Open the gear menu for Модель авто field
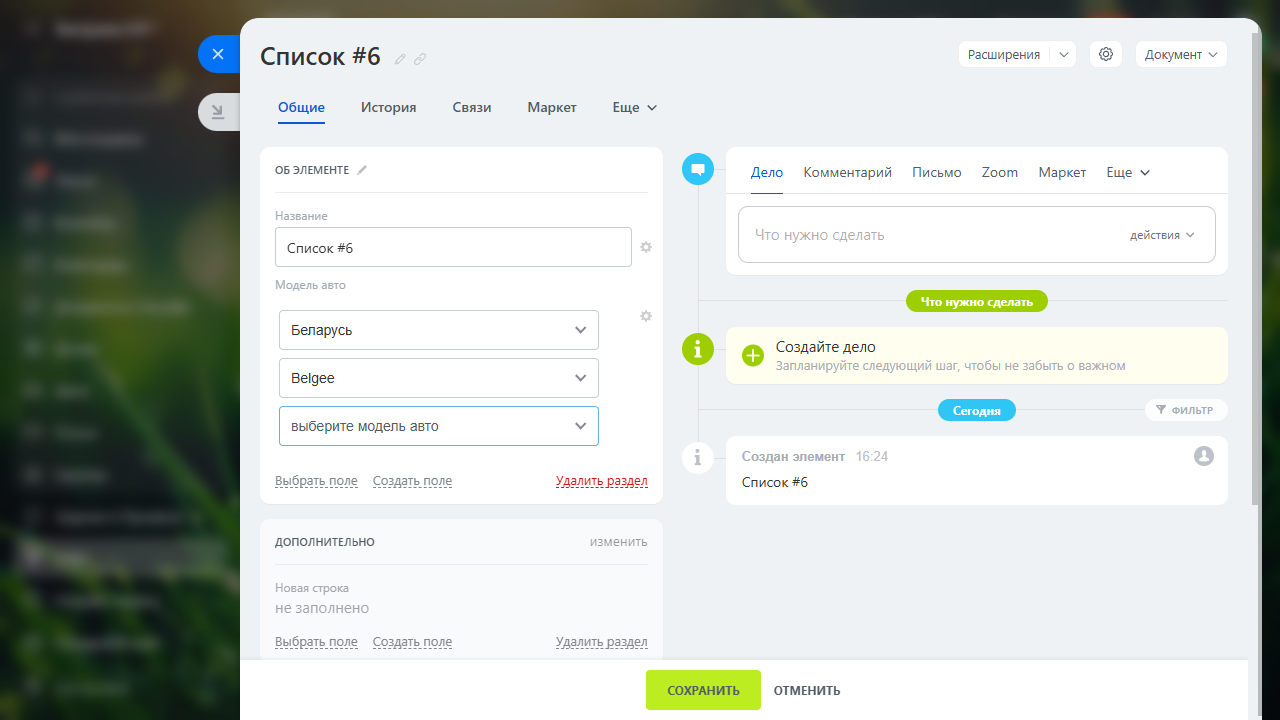The height and width of the screenshot is (720, 1280). 646,316
